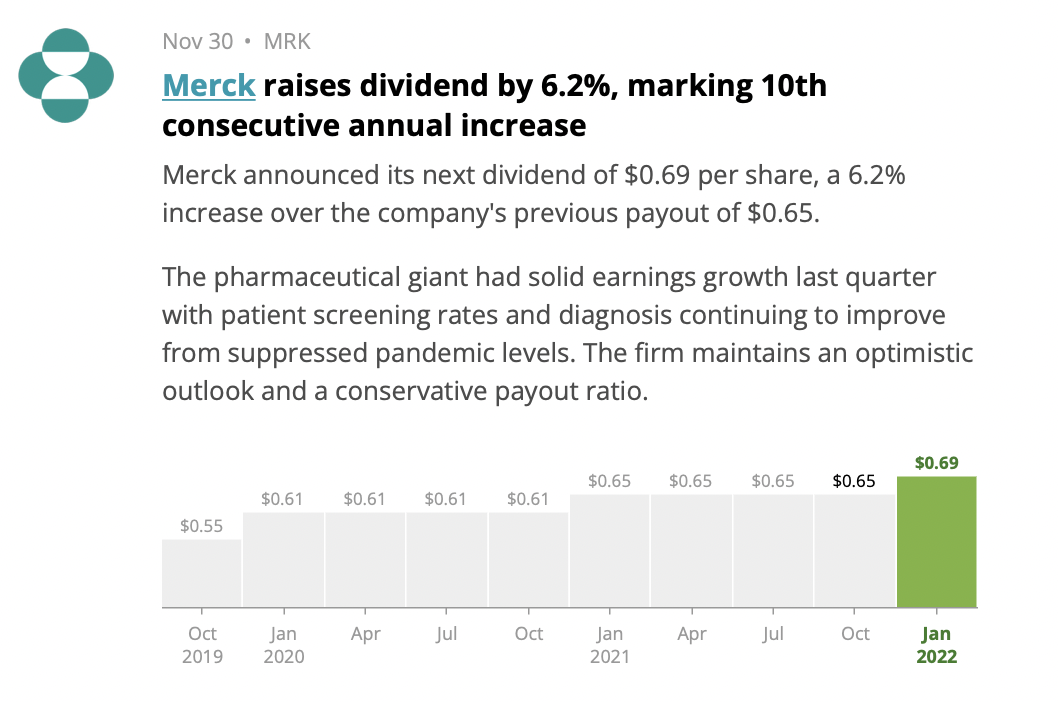This screenshot has height=702, width=1058.
Task: Click the Jan 2021 axis label
Action: (x=610, y=645)
